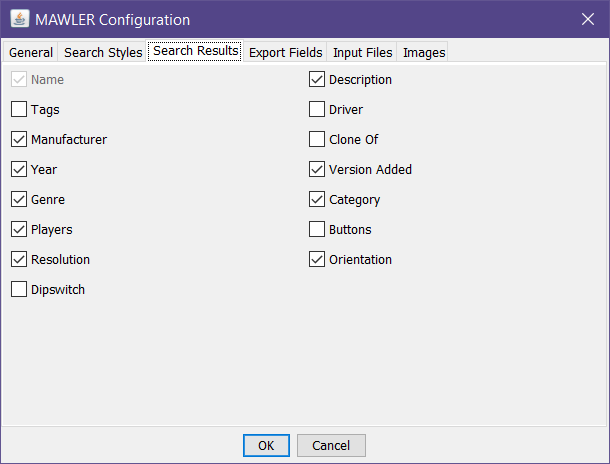Viewport: 610px width, 464px height.
Task: Open the Search Styles tab
Action: [103, 52]
